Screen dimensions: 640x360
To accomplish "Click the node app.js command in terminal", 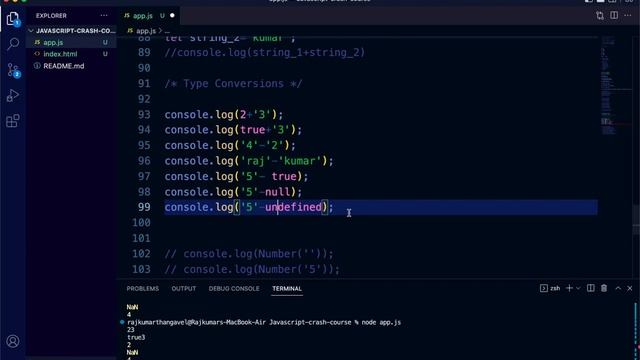I will coord(381,322).
